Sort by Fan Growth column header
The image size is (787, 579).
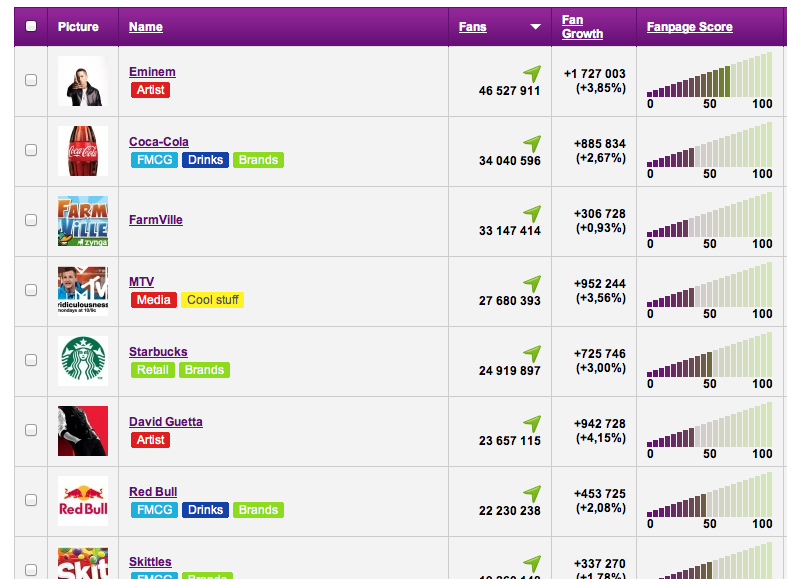coord(582,27)
